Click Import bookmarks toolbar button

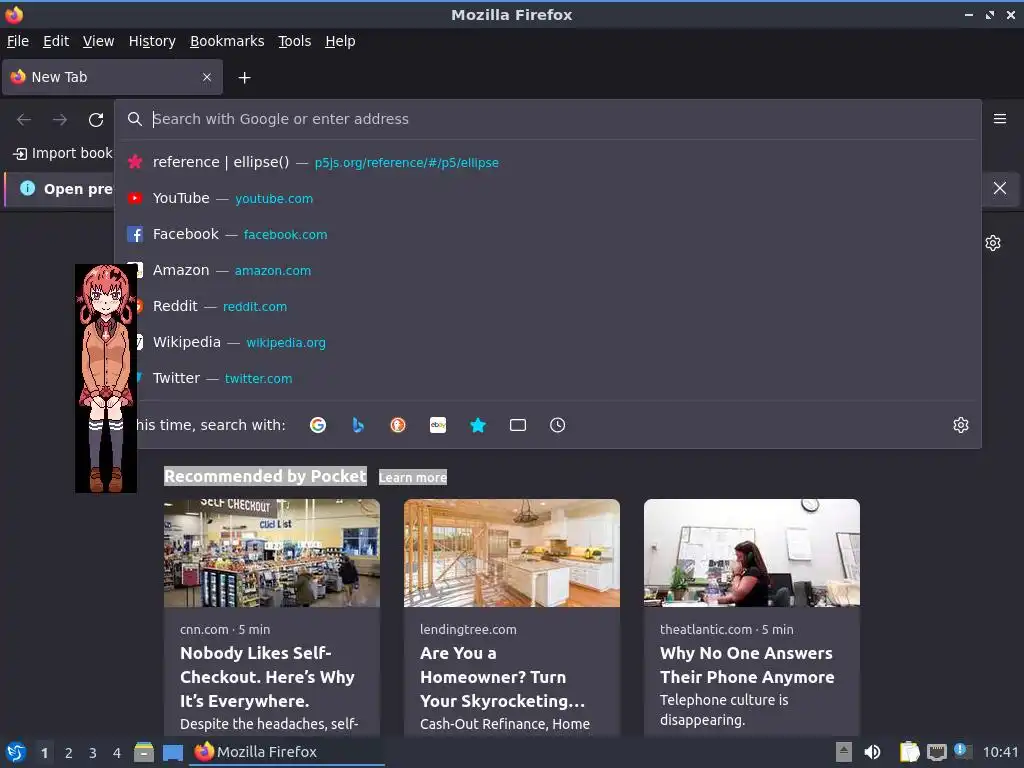click(63, 153)
